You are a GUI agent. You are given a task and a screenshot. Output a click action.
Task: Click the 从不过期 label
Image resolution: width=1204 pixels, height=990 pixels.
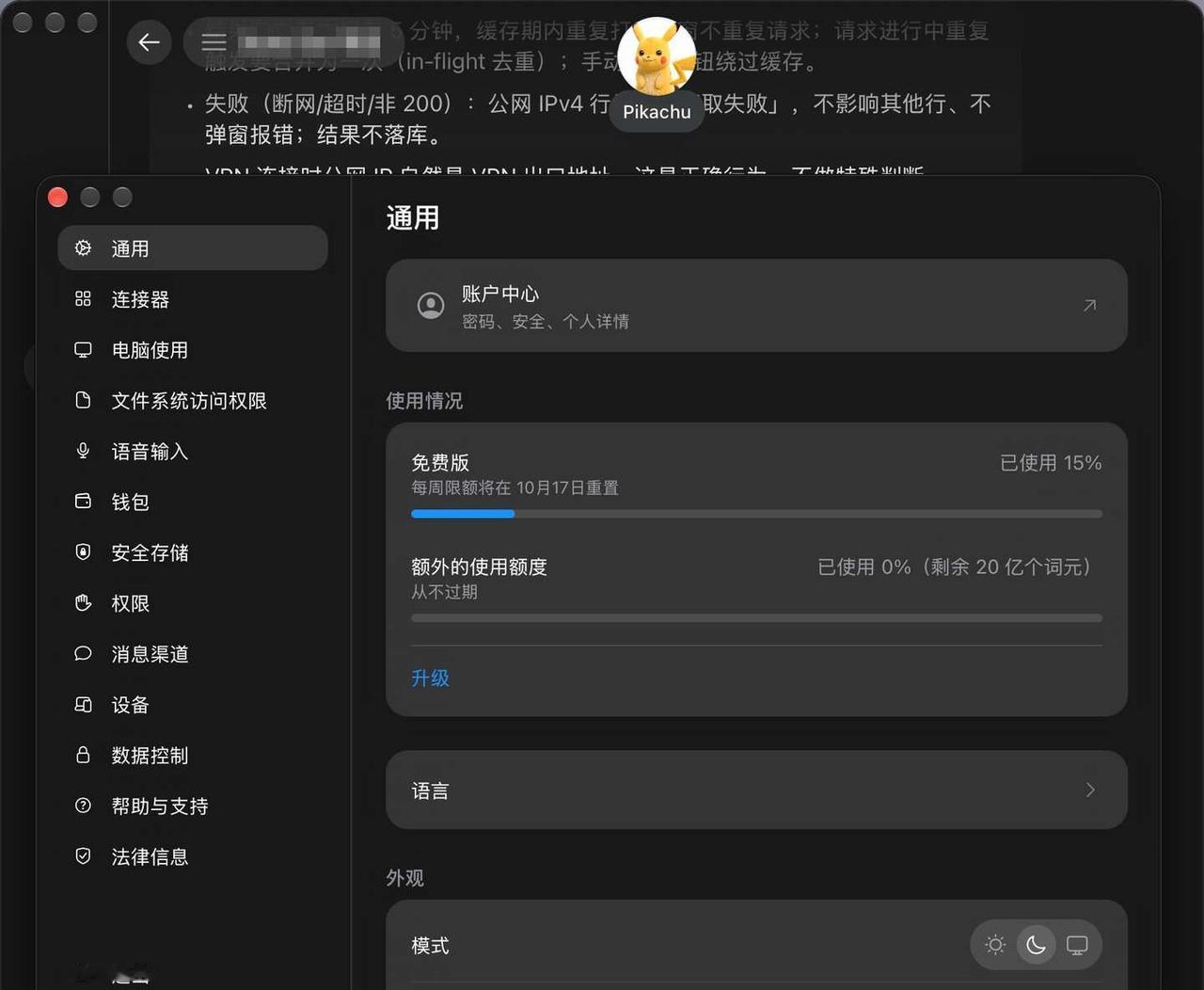444,592
